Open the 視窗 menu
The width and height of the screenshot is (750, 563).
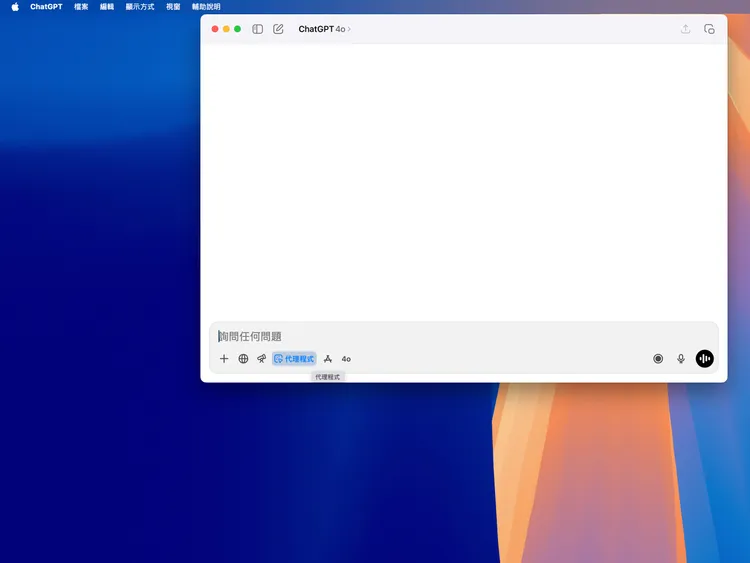(x=173, y=7)
